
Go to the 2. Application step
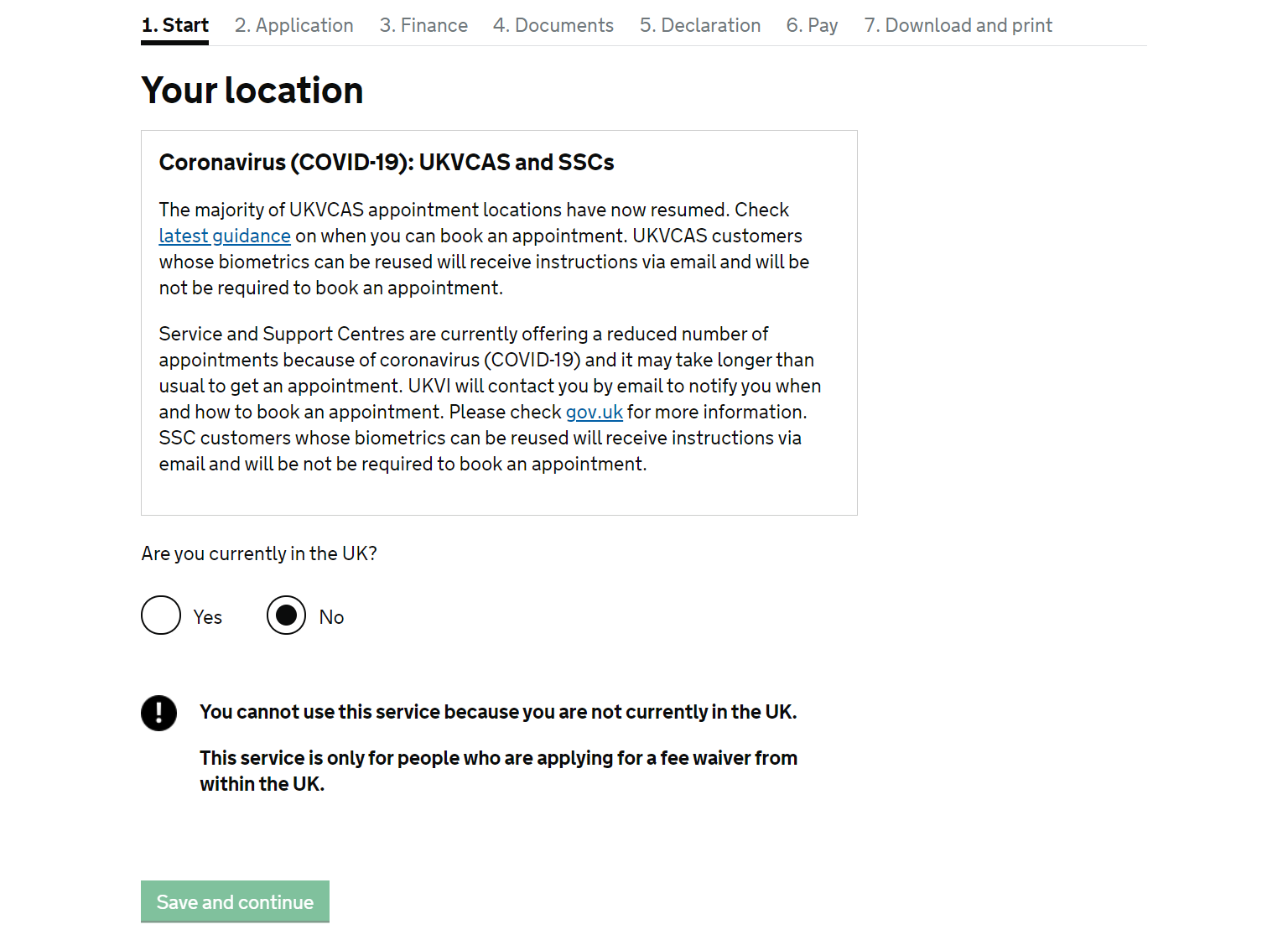[294, 25]
